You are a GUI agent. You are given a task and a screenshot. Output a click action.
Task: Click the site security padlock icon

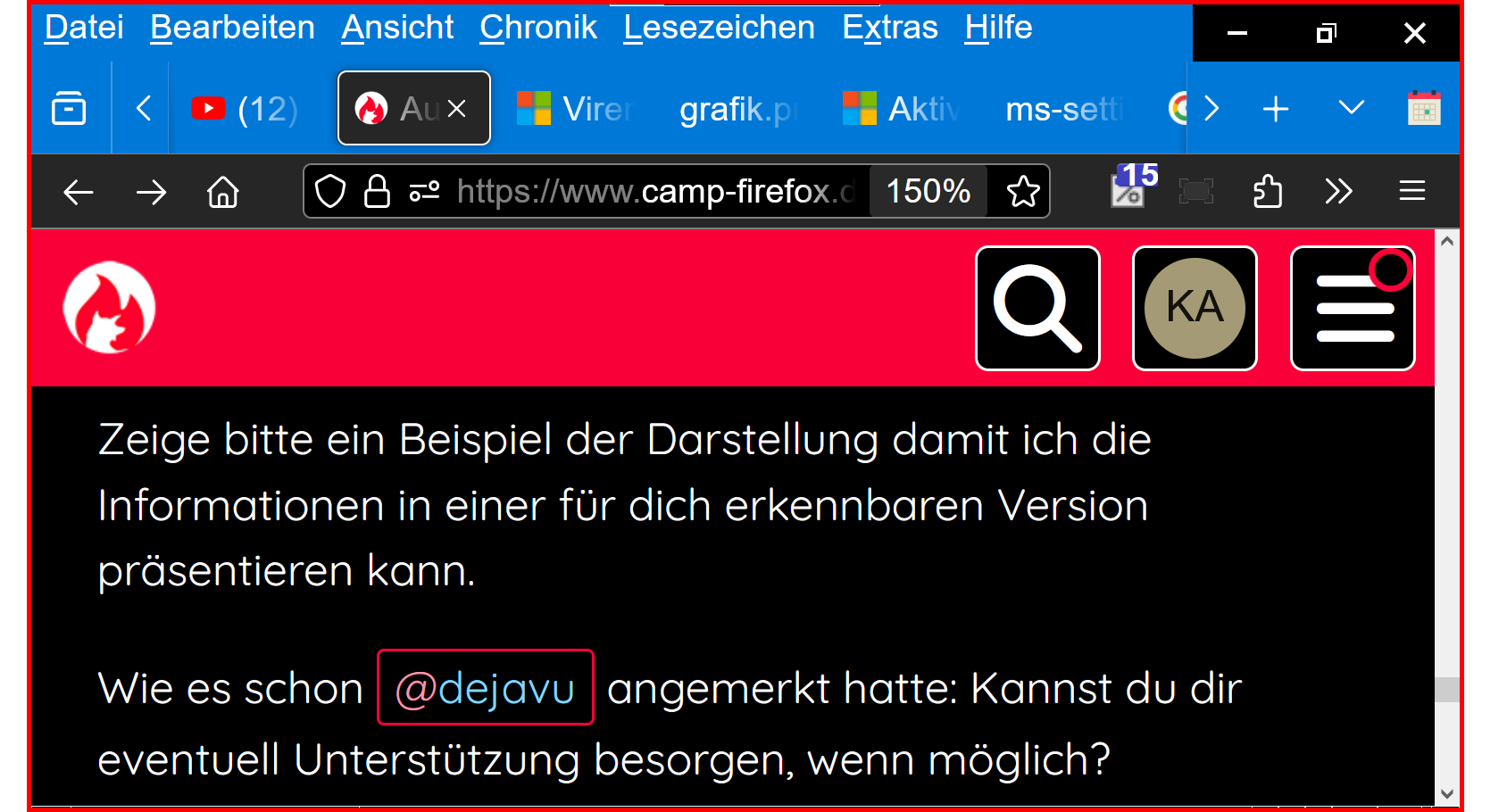[x=377, y=191]
